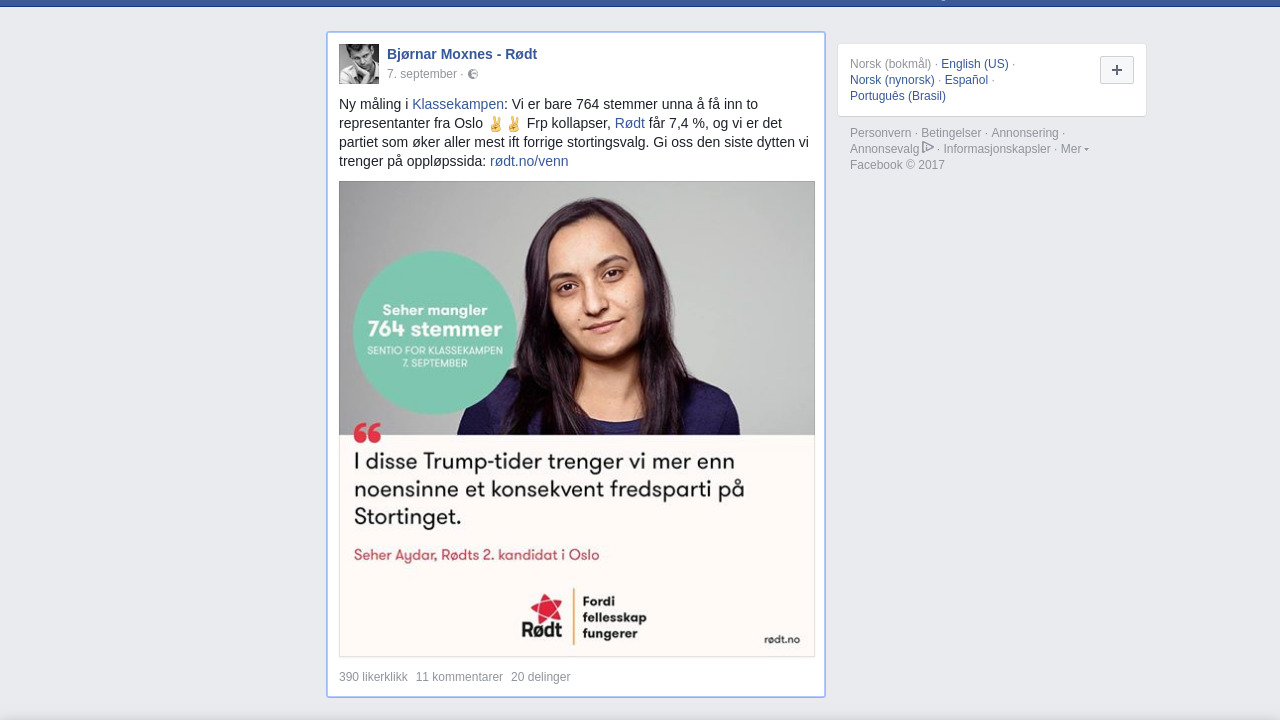
Task: View the 20 delinger
Action: coord(540,677)
